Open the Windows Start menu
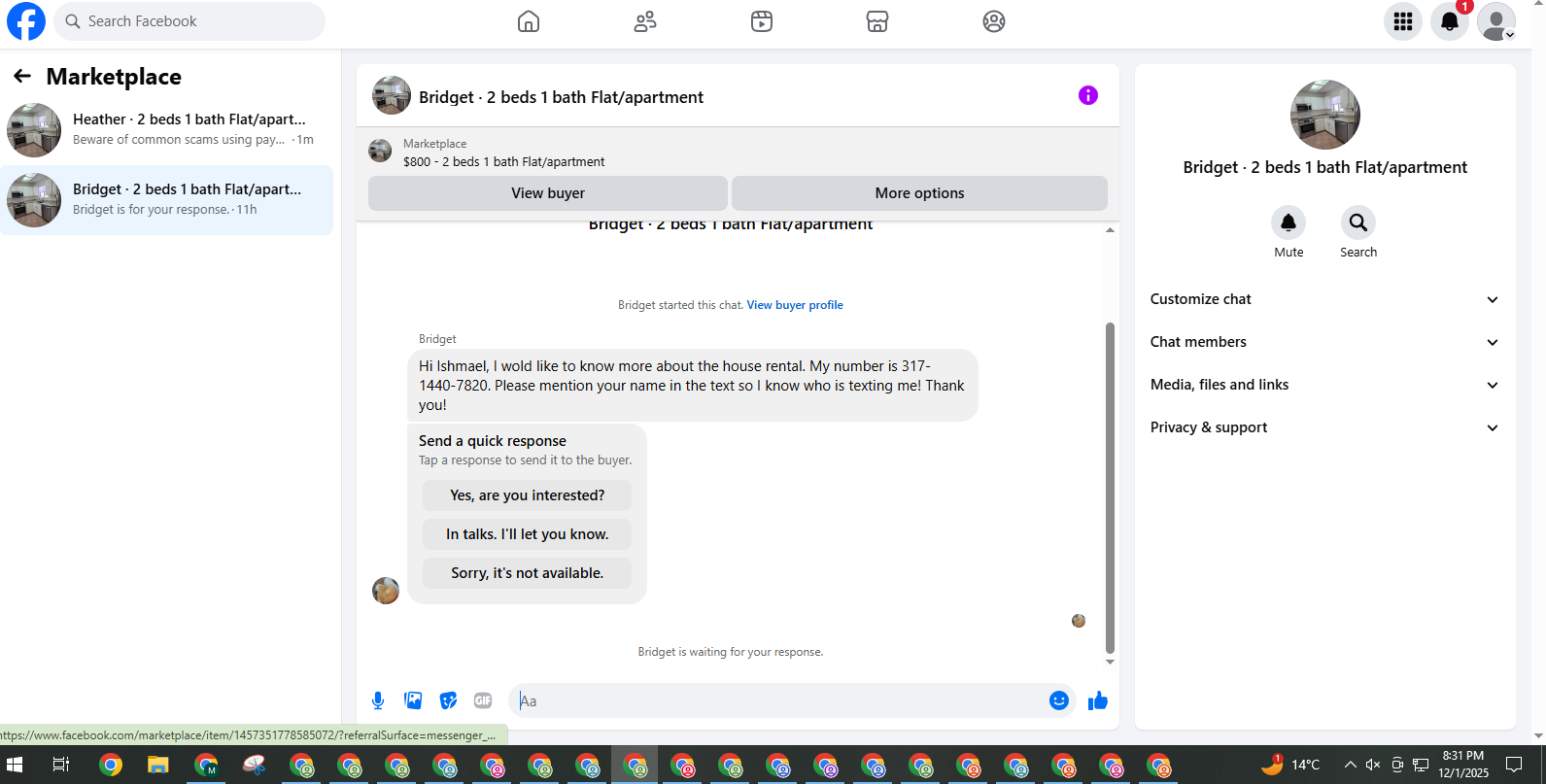Screen dimensions: 1546x784 click(15, 765)
